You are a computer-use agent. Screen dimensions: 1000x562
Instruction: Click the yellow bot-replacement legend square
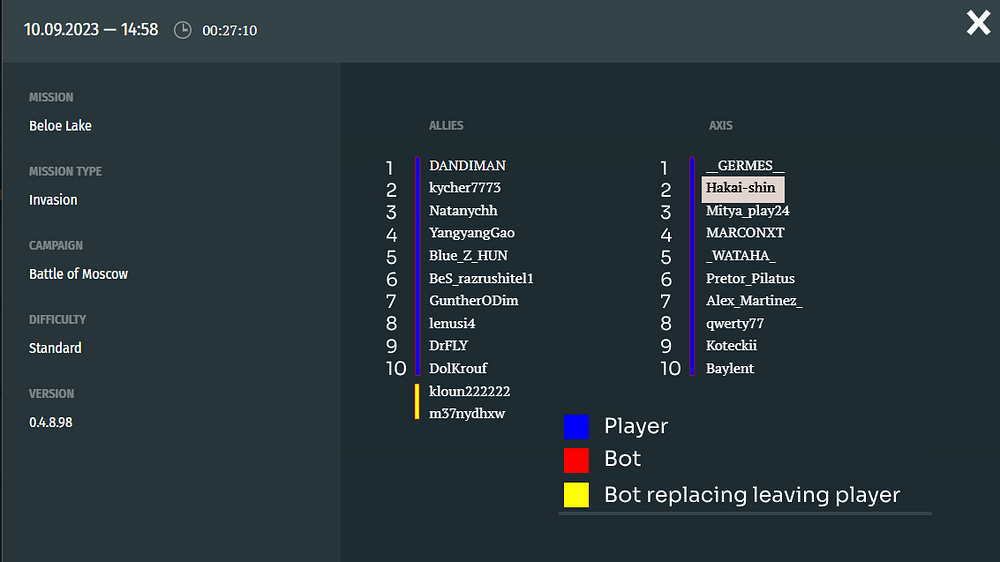[576, 495]
